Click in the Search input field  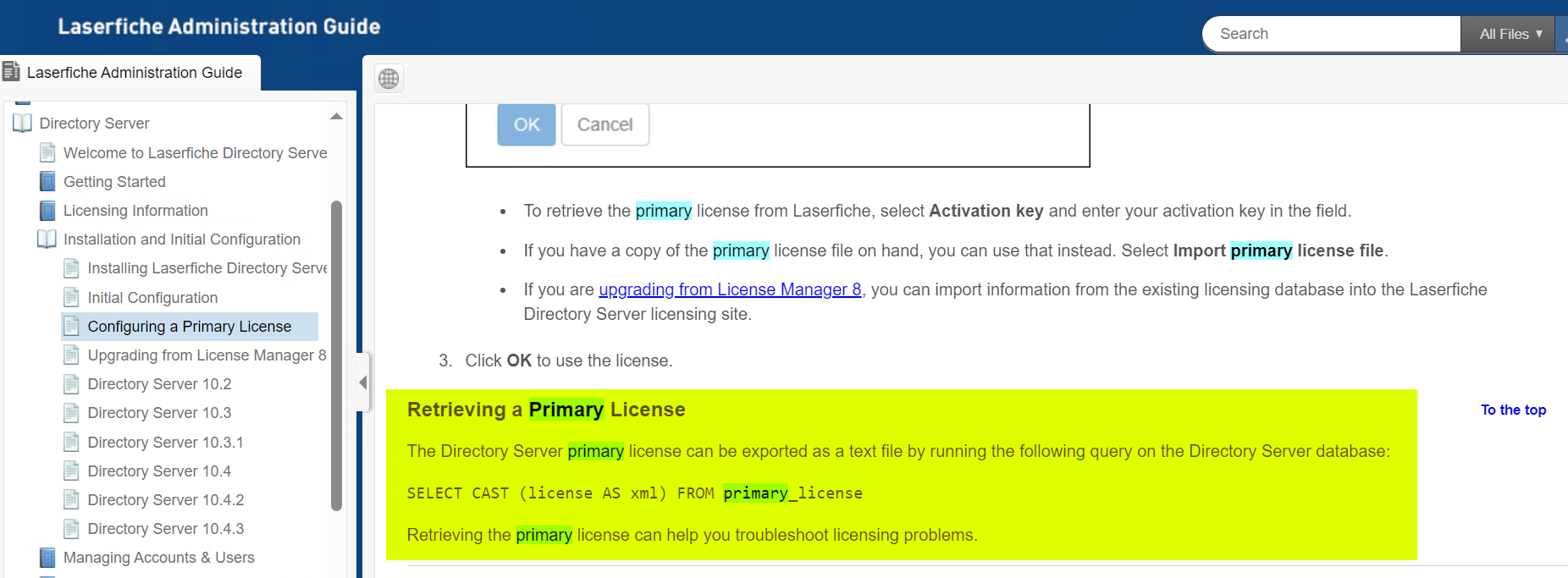[1332, 34]
